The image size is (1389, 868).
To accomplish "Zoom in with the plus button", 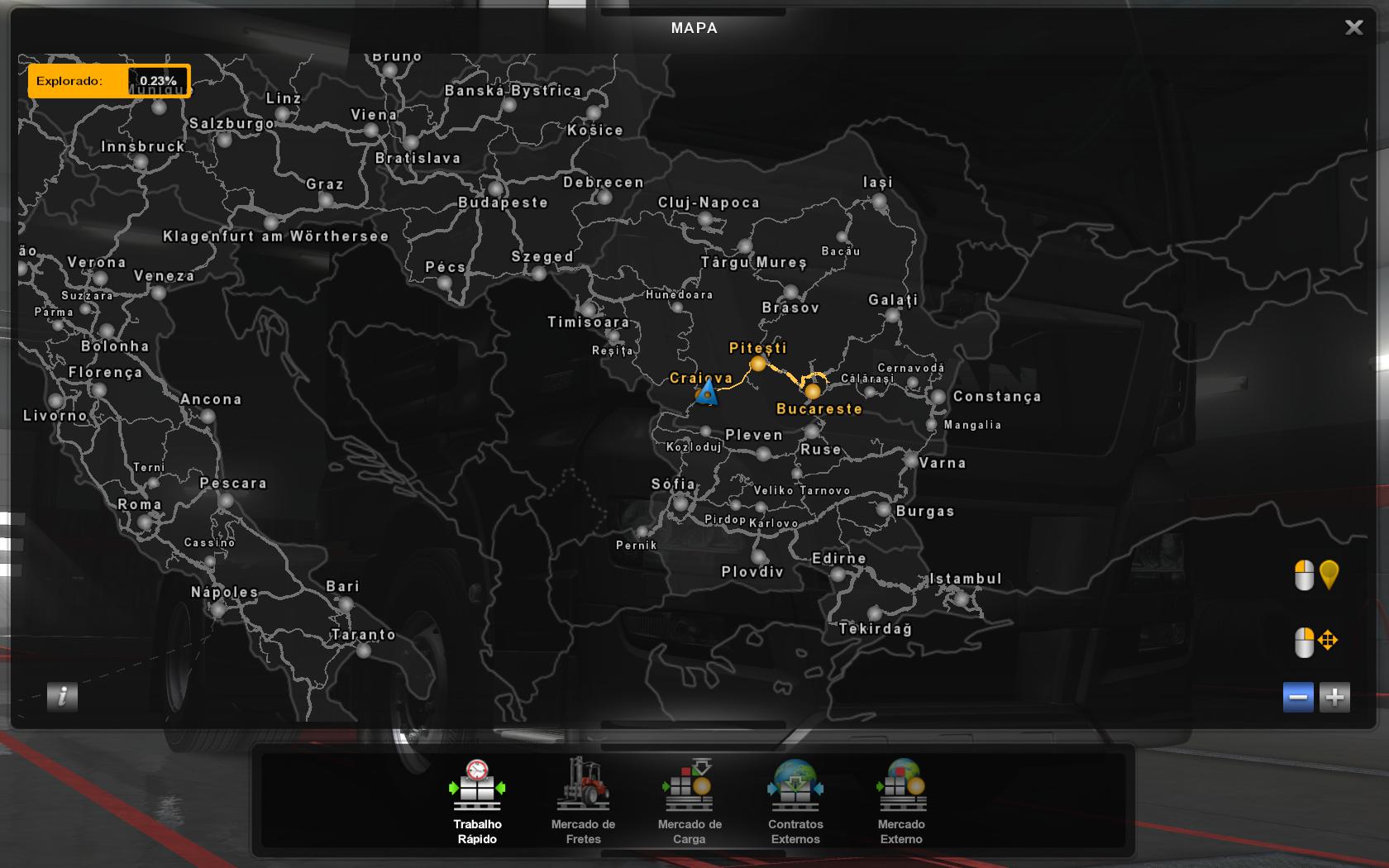I will click(1334, 698).
